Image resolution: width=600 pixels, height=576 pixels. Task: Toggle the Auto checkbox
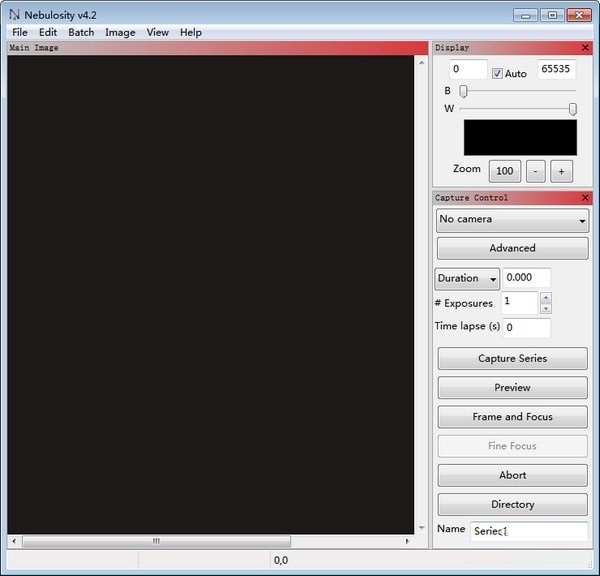497,73
